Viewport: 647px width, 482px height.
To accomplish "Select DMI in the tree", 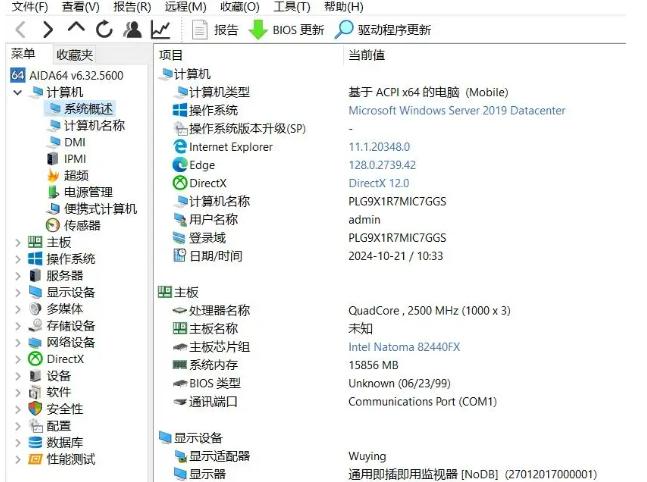I will click(x=67, y=142).
